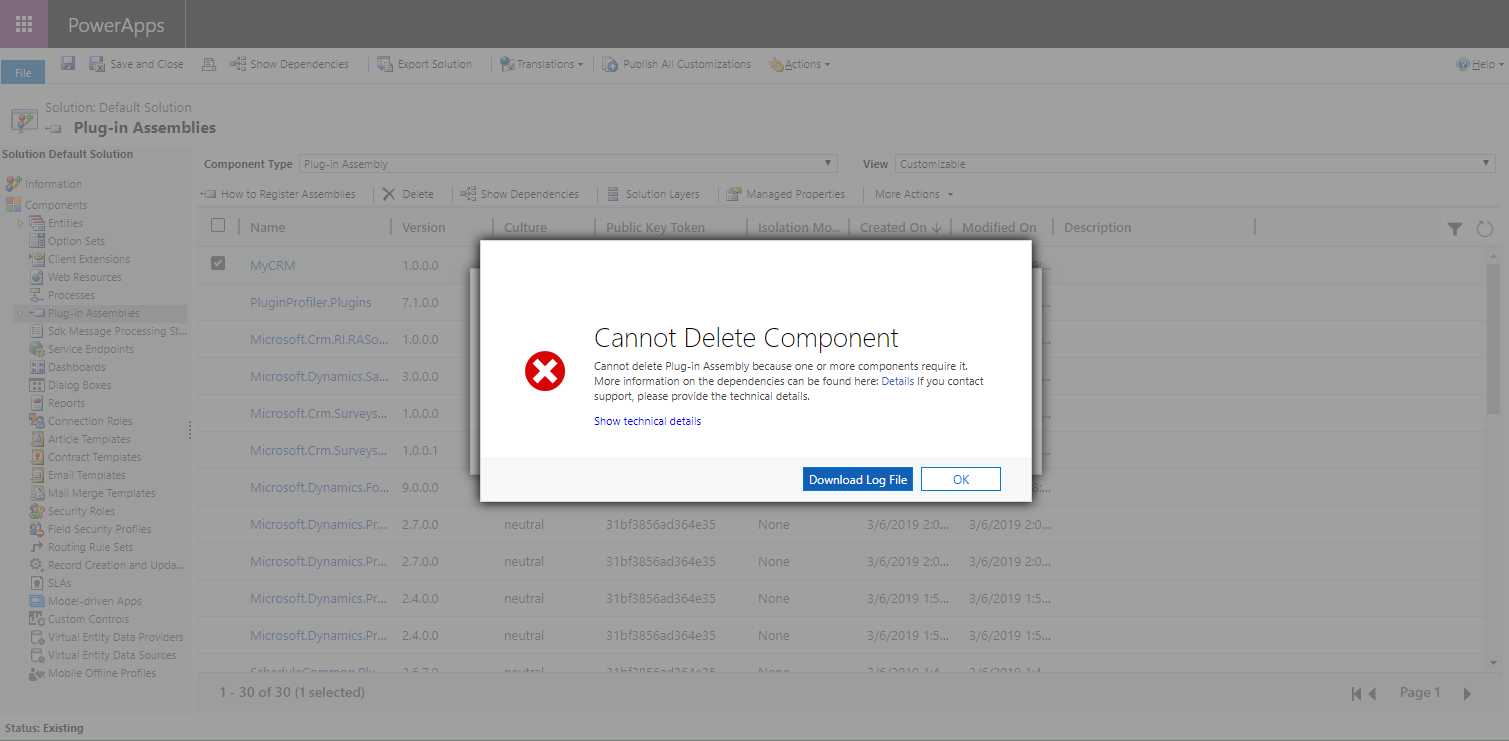1509x741 pixels.
Task: Sort by the Version column header
Action: (424, 228)
